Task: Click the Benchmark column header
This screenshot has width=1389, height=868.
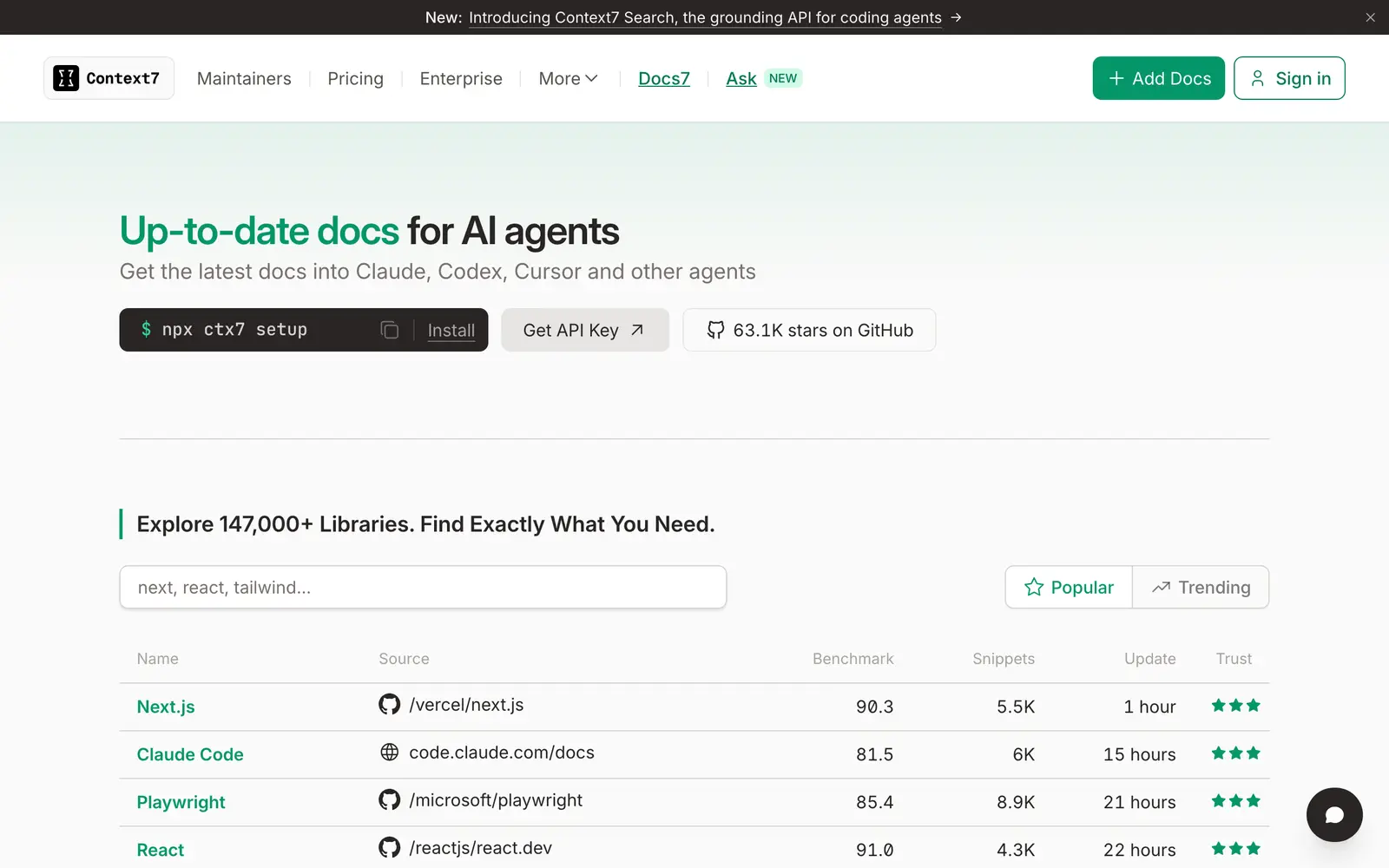Action: pos(852,659)
